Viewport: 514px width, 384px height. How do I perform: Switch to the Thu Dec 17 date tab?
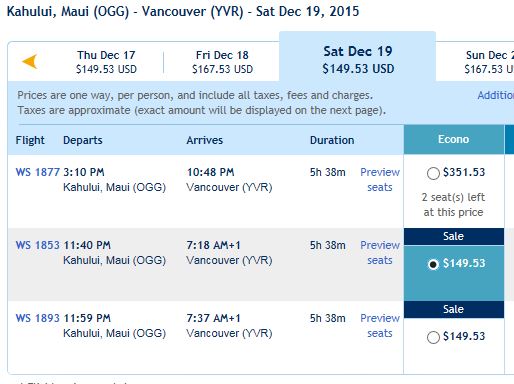pos(106,62)
